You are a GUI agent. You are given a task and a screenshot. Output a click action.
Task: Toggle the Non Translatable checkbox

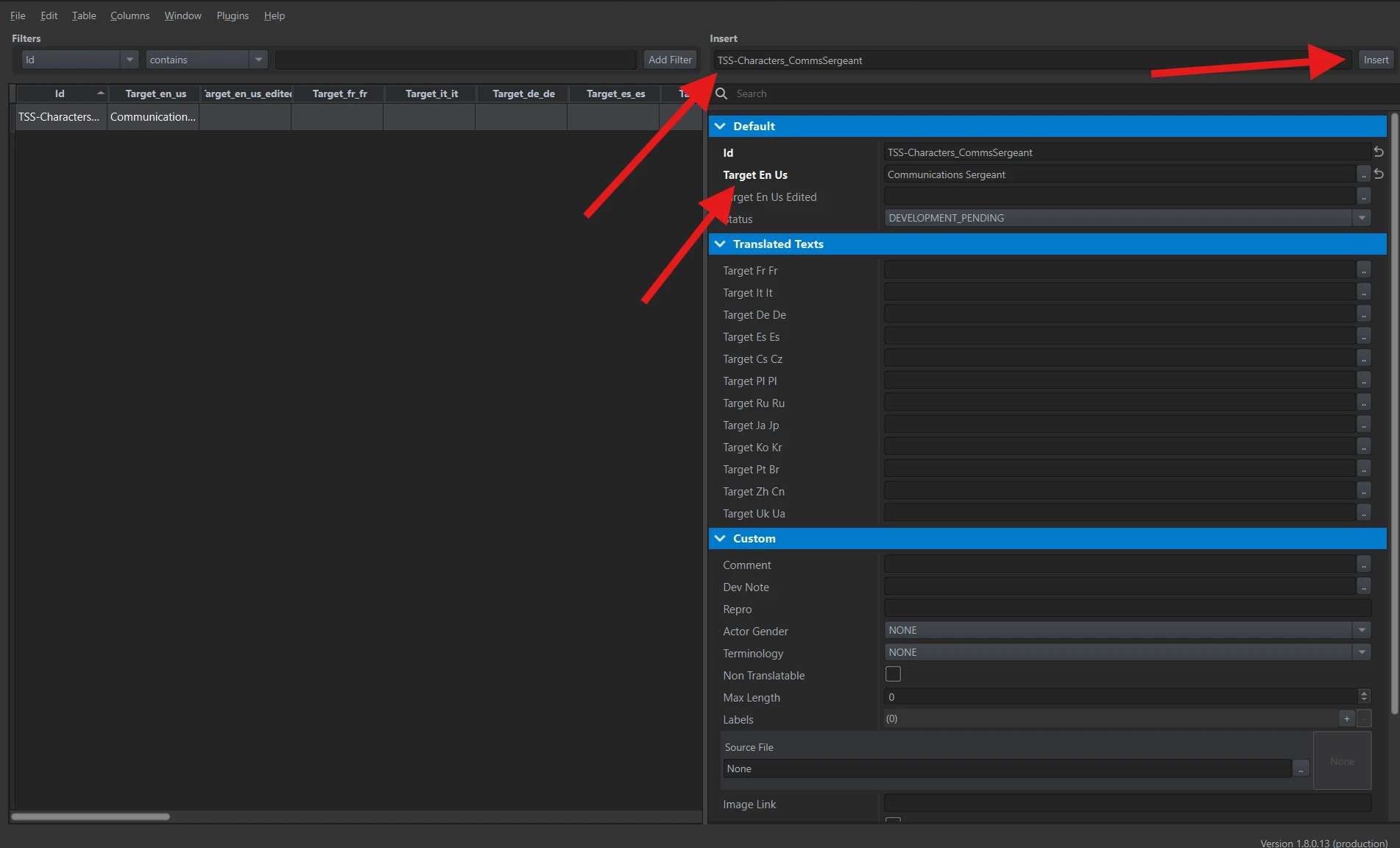893,674
